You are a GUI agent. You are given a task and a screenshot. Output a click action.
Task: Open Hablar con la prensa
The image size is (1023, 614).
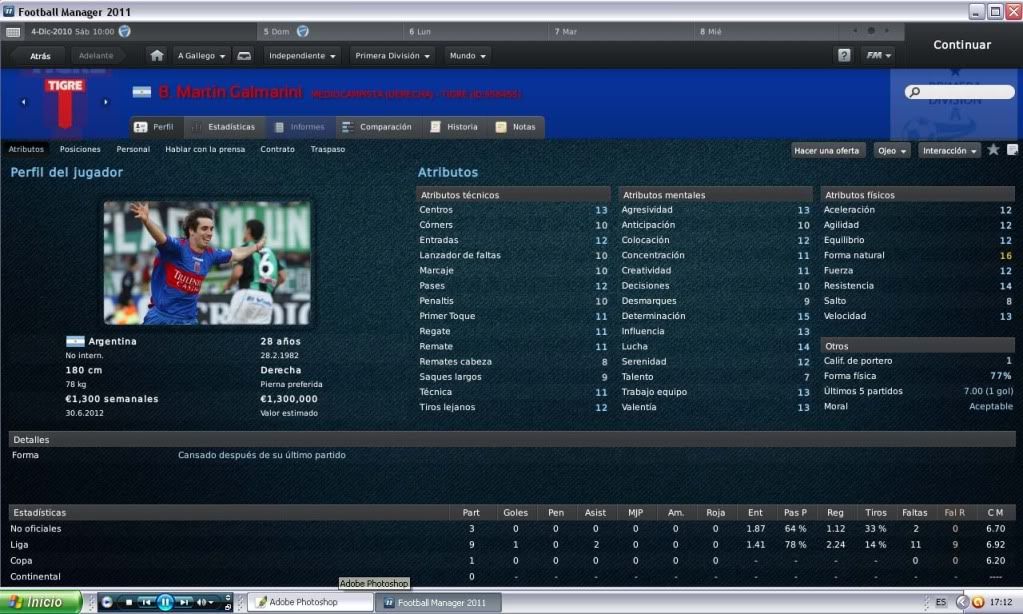click(x=205, y=149)
